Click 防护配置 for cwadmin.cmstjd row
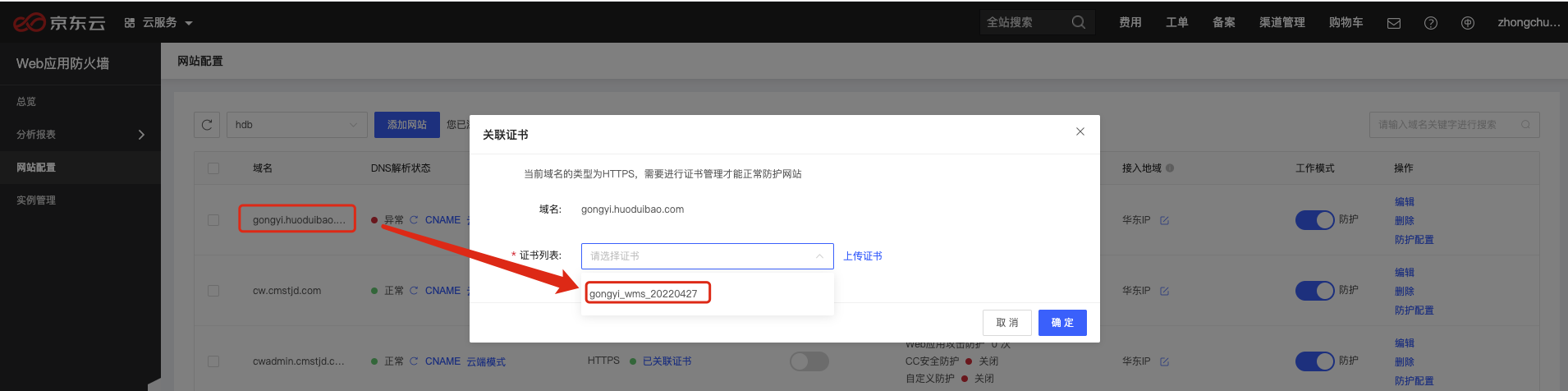The image size is (1568, 391). click(1414, 381)
